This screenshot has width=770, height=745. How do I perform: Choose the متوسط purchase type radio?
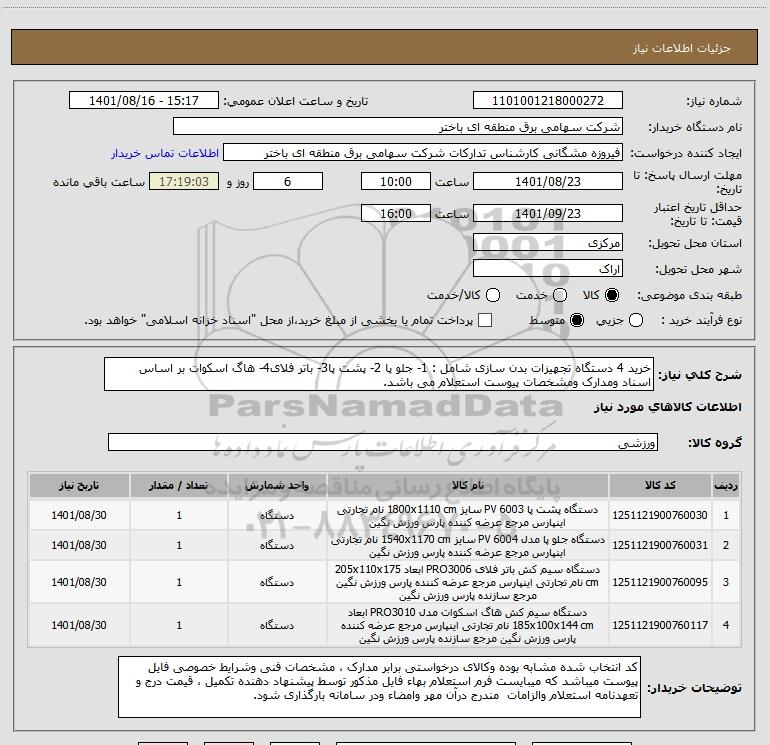(577, 320)
